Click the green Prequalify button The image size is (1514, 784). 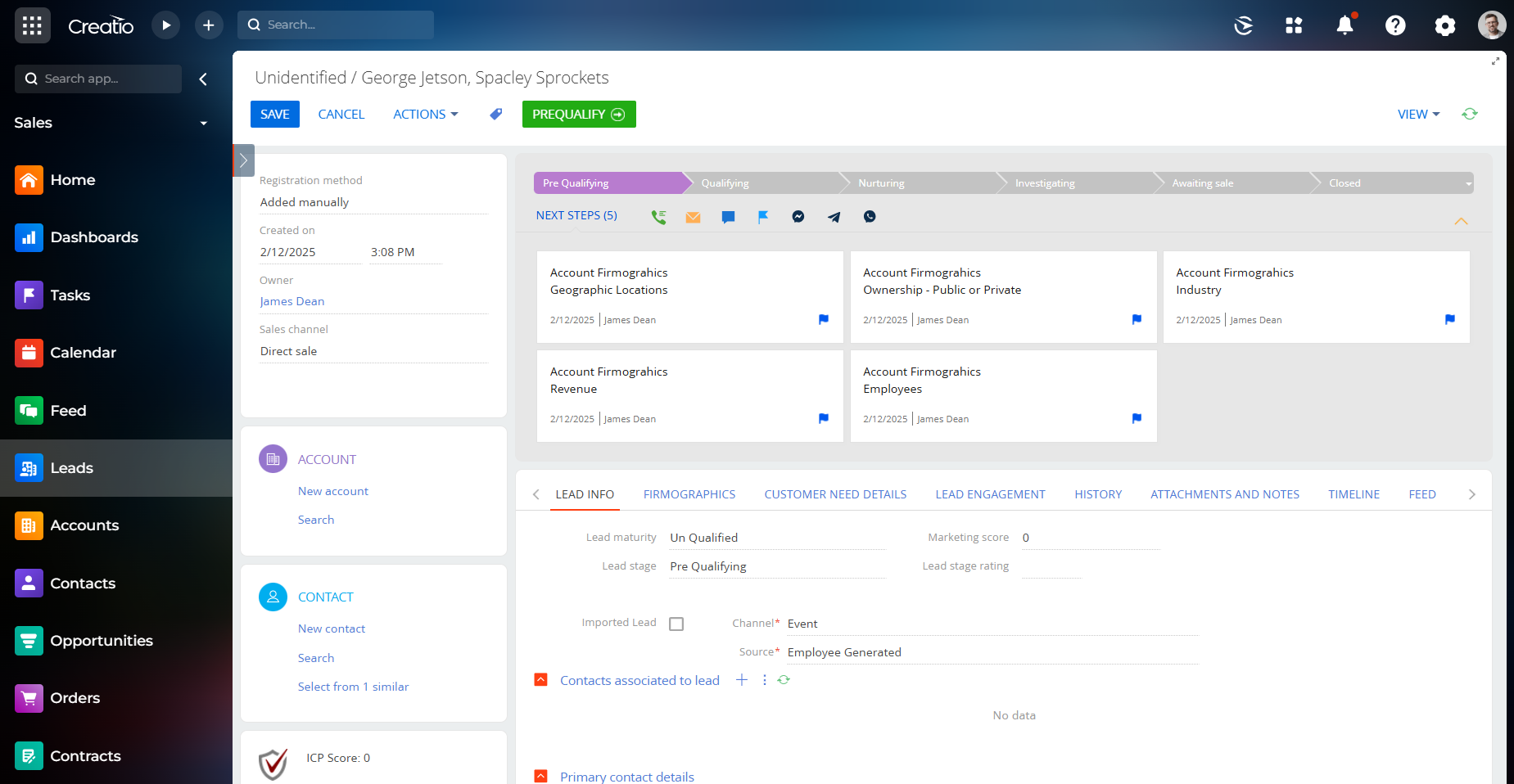click(579, 115)
